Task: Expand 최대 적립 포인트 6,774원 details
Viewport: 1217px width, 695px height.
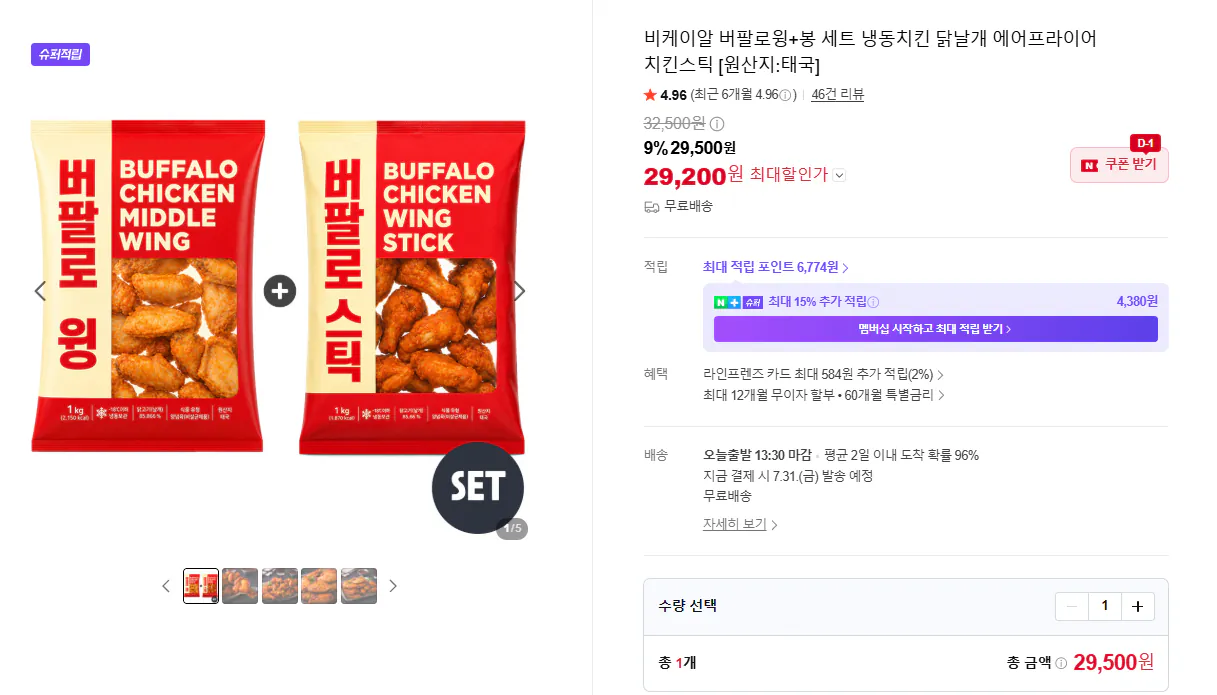Action: click(776, 267)
